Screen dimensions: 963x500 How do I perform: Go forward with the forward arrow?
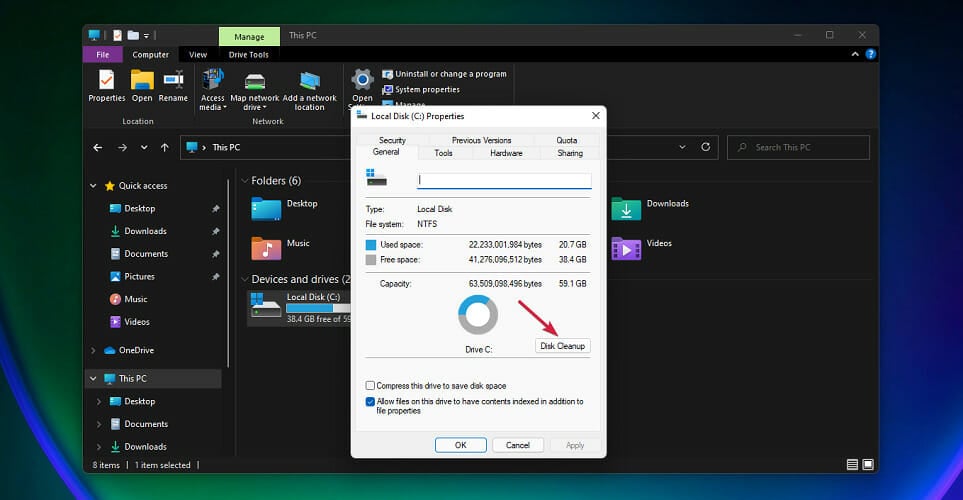point(122,147)
